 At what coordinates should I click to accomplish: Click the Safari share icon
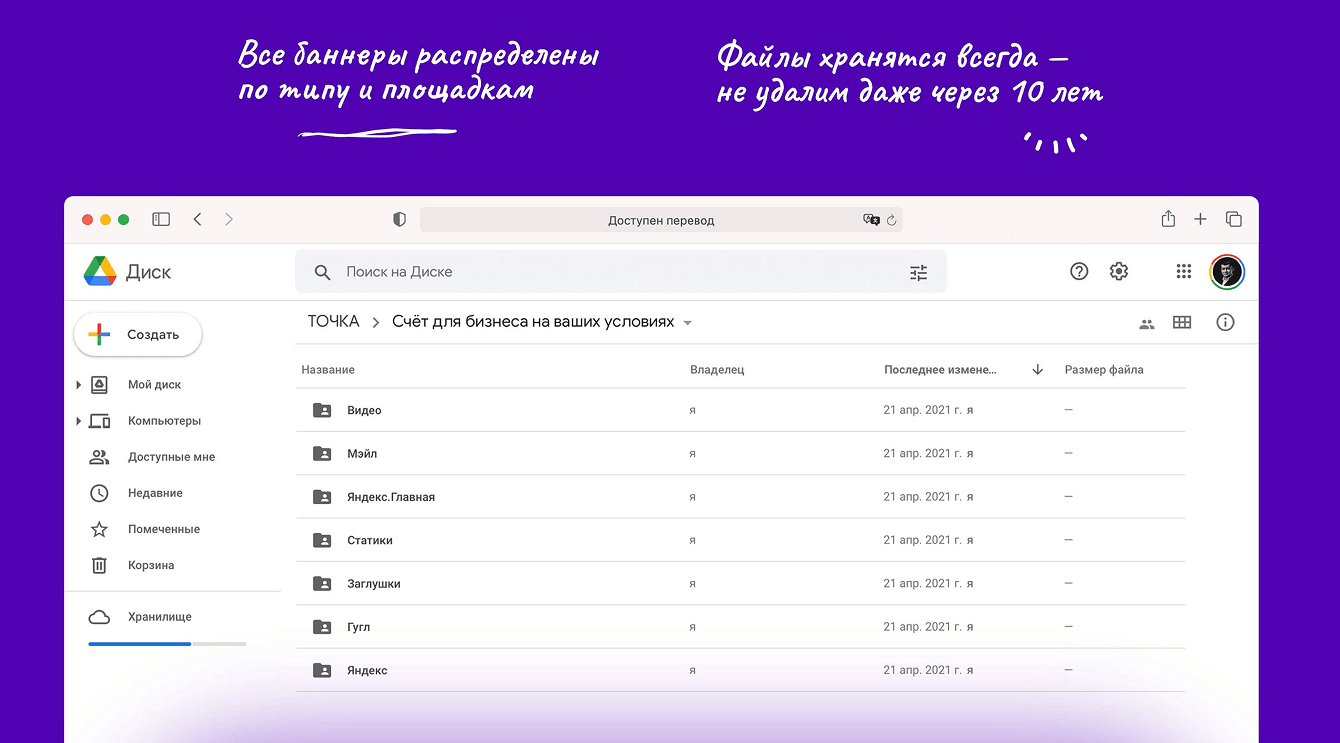point(1168,219)
